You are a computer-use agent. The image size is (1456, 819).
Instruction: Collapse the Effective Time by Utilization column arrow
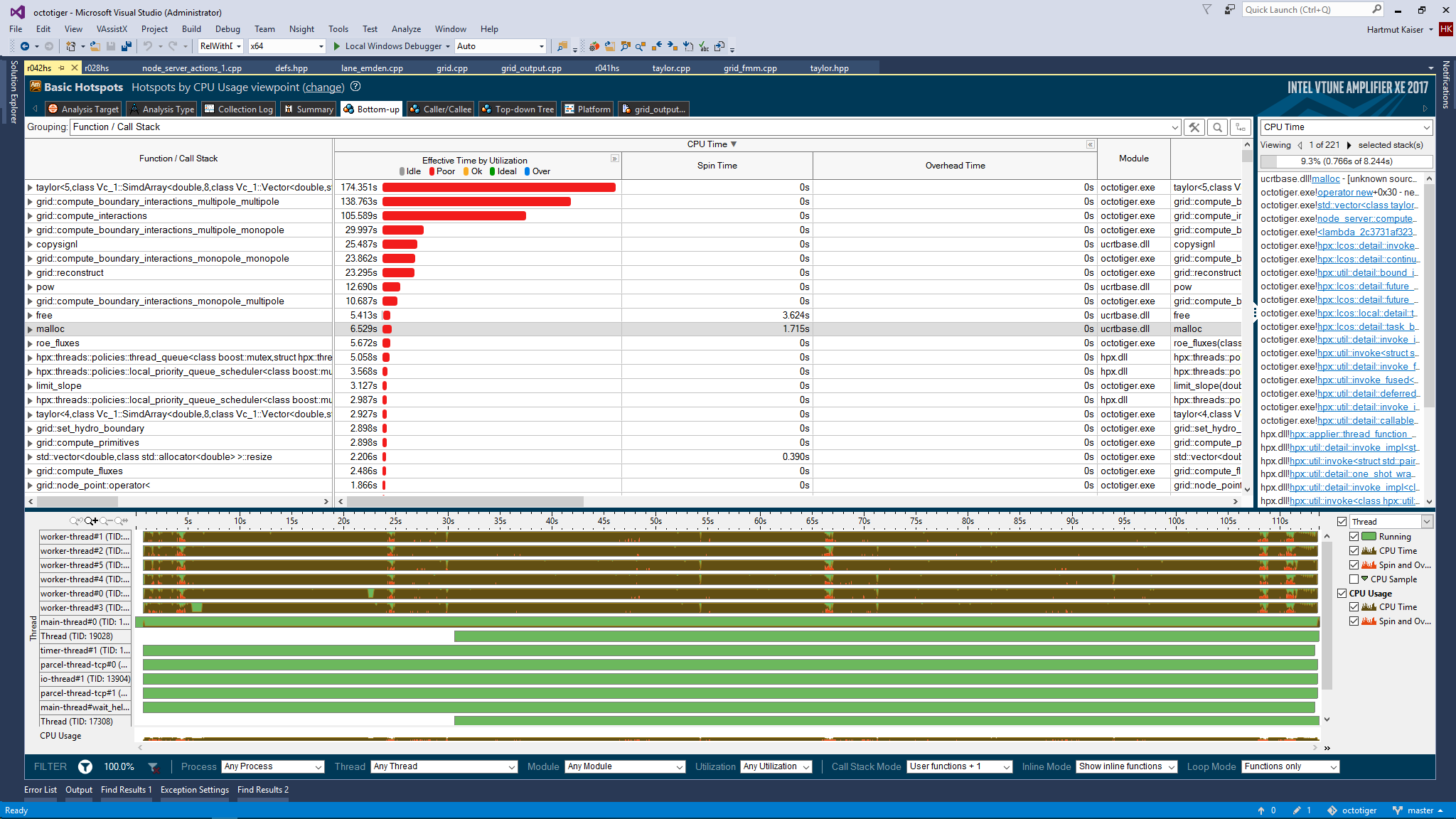[615, 159]
